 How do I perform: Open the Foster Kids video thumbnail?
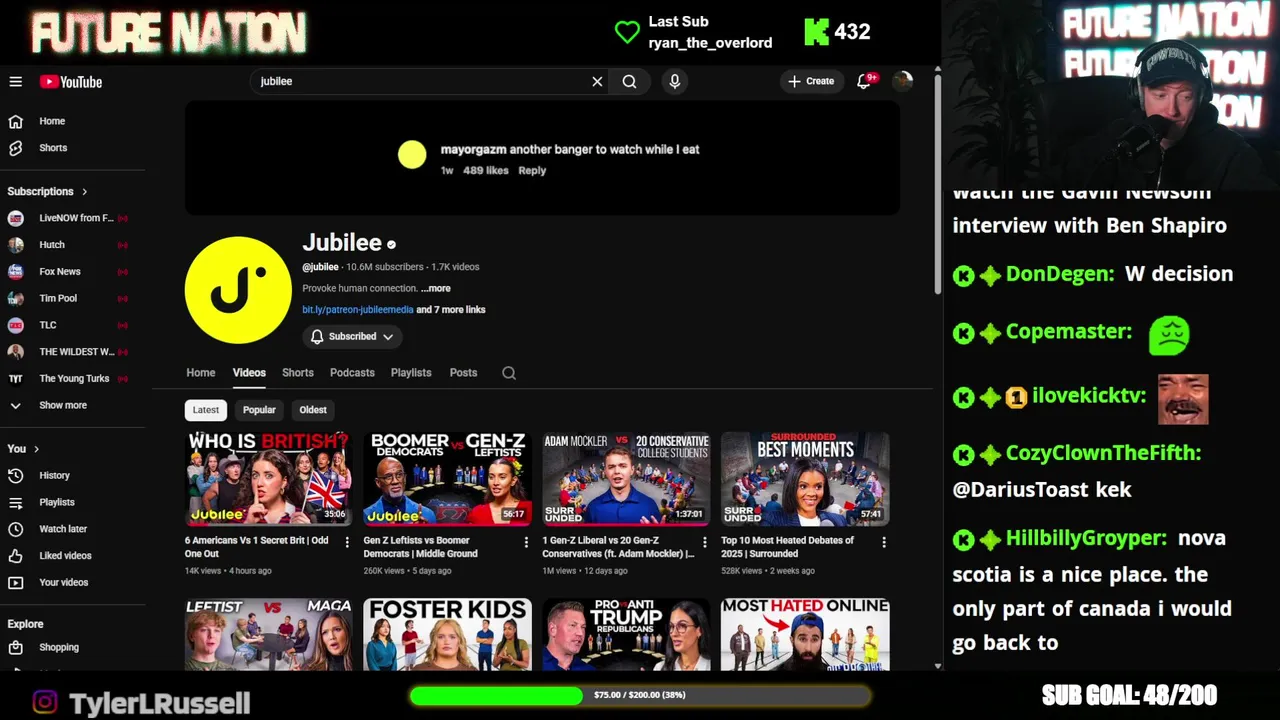click(447, 634)
